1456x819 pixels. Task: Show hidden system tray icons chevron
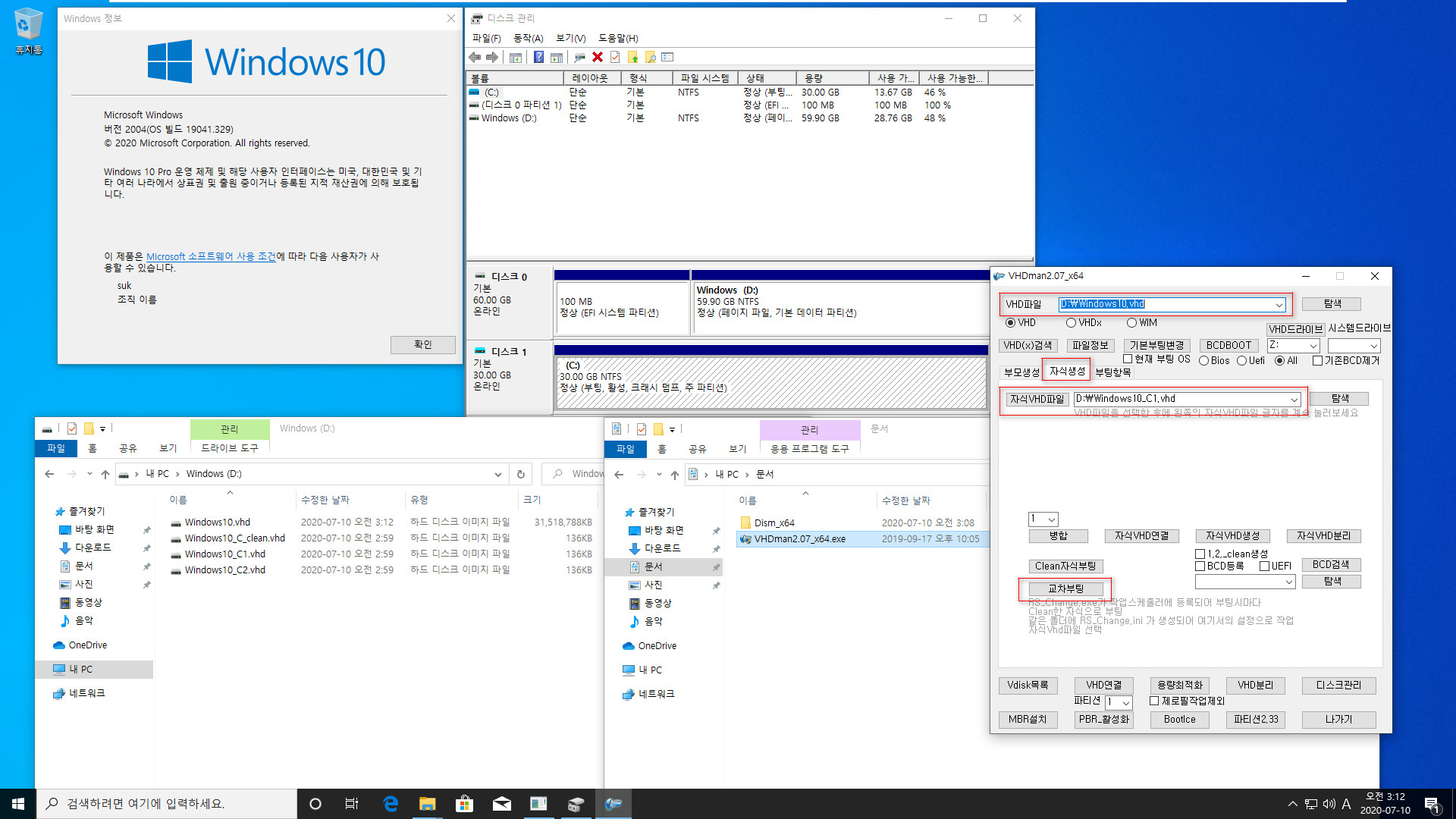coord(1292,804)
